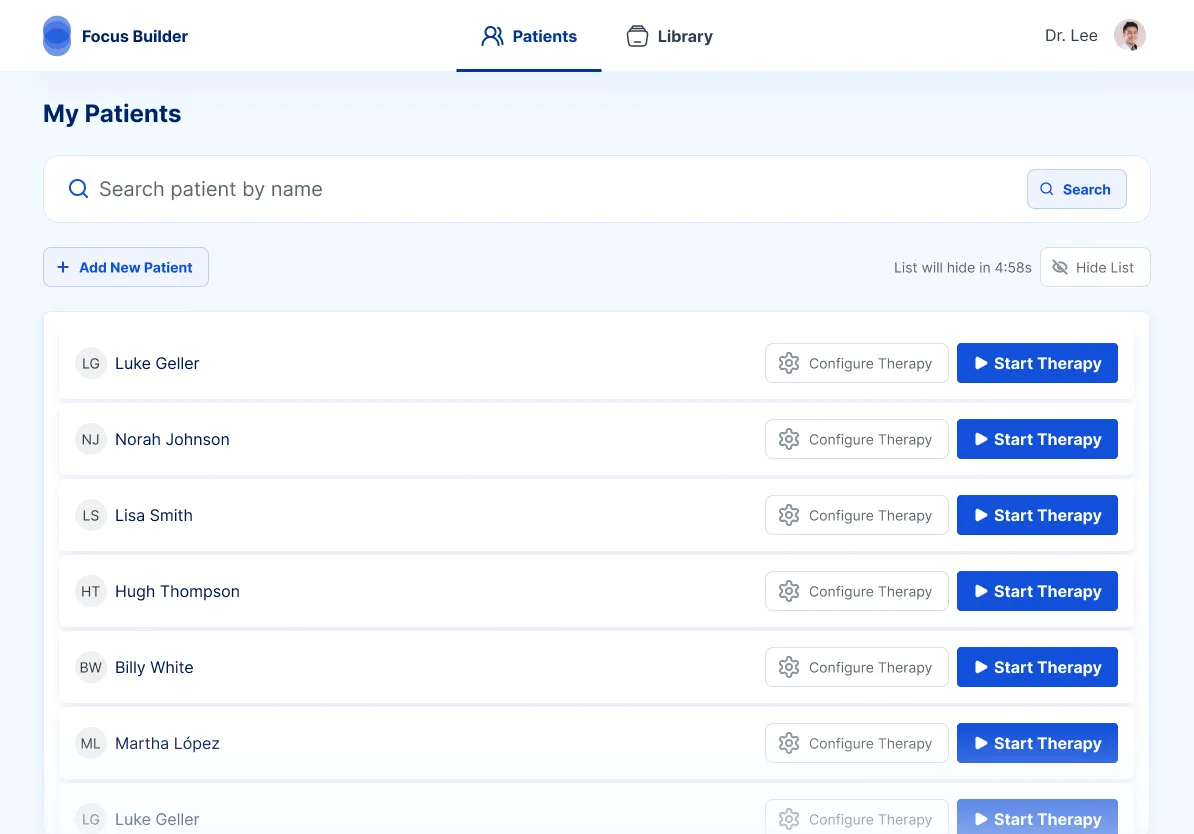Viewport: 1194px width, 834px height.
Task: Click the play icon on Hugh Thompson's Start Therapy
Action: pos(981,591)
